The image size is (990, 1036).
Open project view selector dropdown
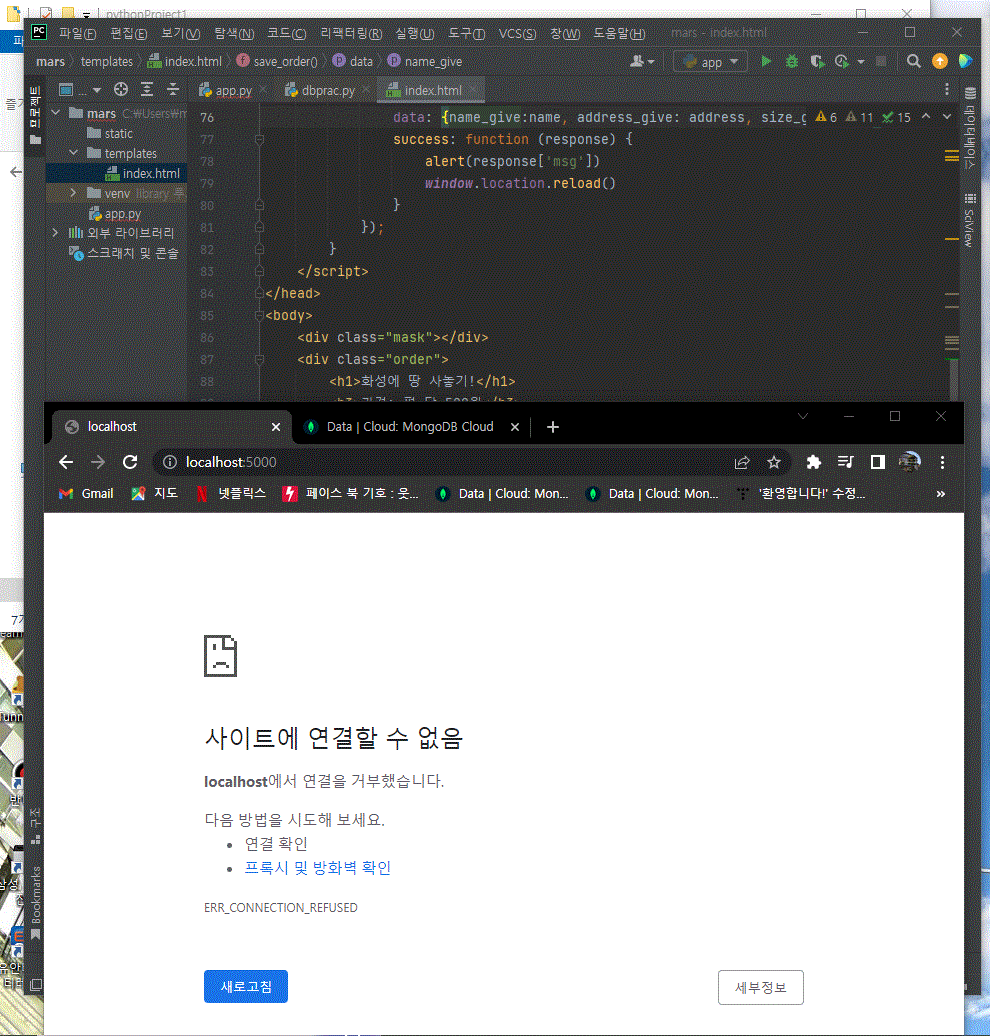tap(80, 89)
